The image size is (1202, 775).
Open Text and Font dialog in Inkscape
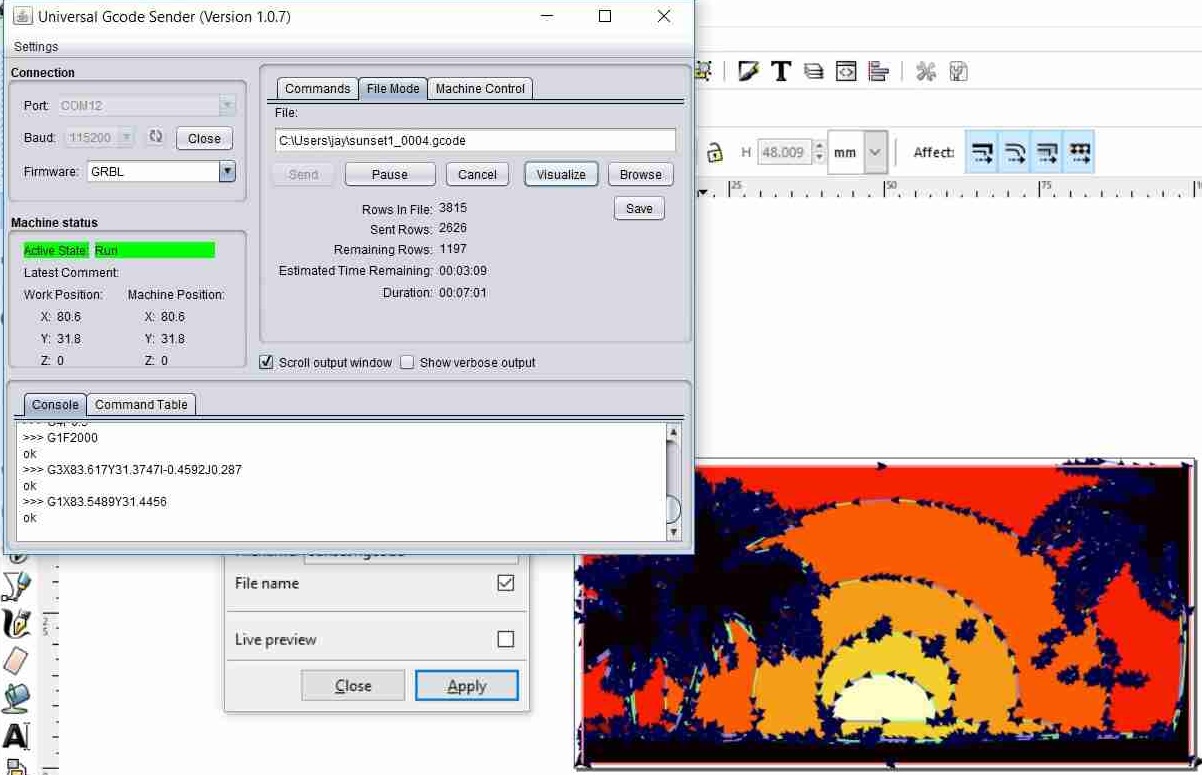click(781, 71)
